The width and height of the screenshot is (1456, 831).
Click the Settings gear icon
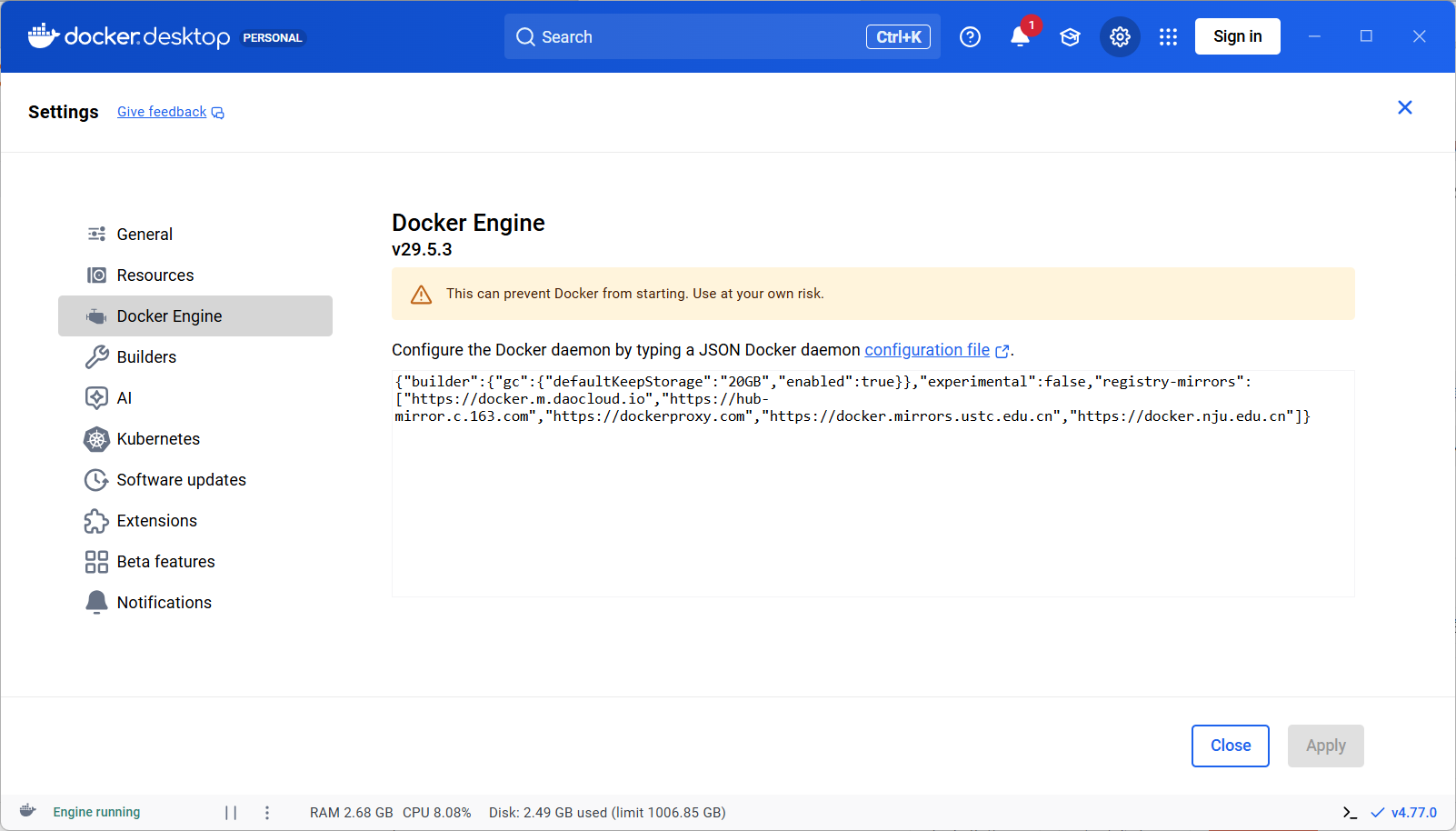click(x=1120, y=36)
